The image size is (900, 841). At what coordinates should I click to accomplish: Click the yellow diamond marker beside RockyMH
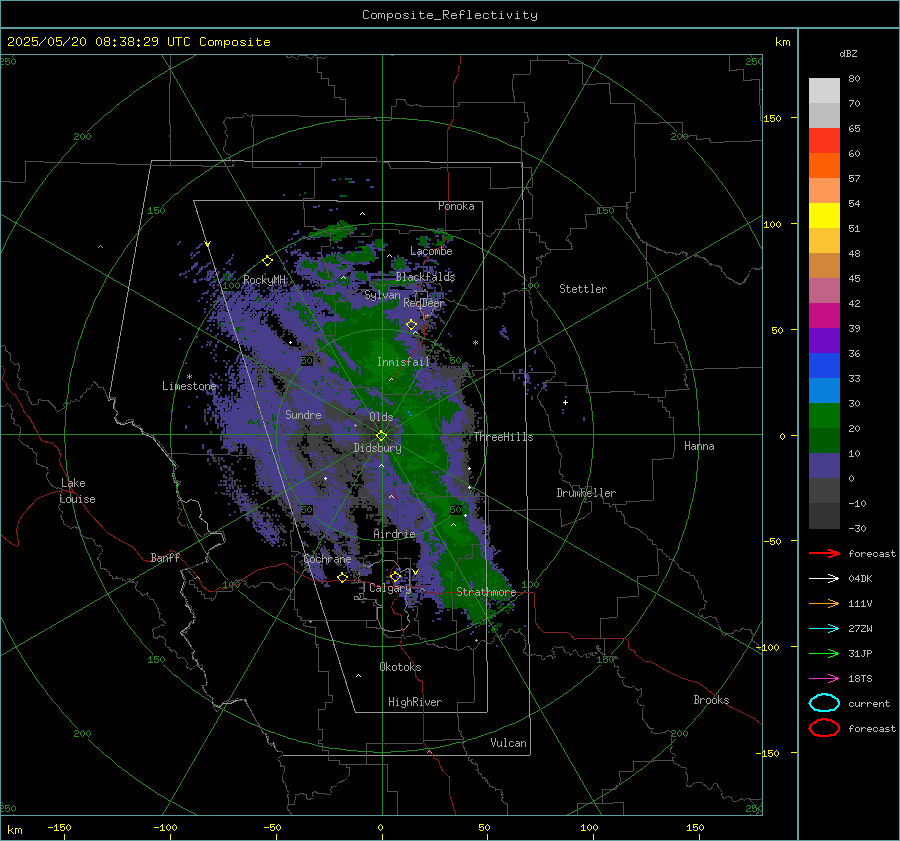pyautogui.click(x=267, y=261)
